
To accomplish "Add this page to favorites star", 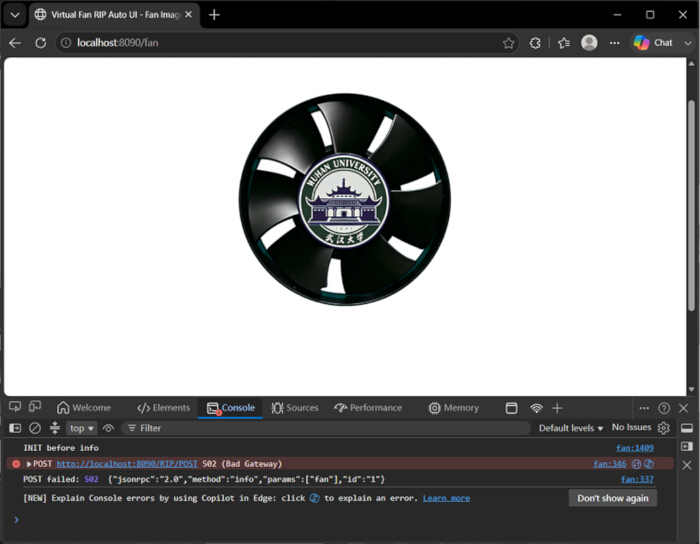I will [508, 43].
